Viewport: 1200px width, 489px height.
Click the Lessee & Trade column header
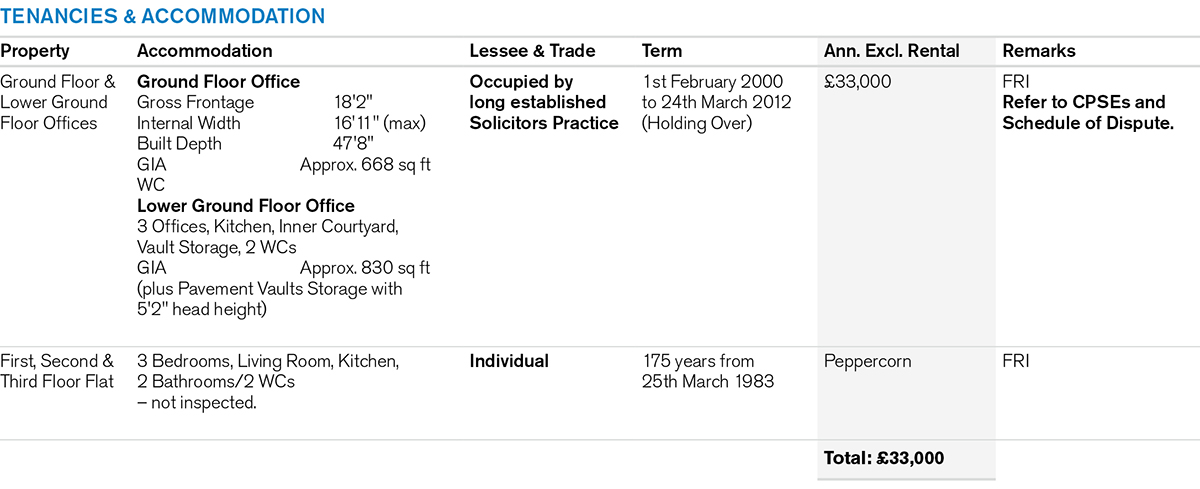[x=532, y=51]
